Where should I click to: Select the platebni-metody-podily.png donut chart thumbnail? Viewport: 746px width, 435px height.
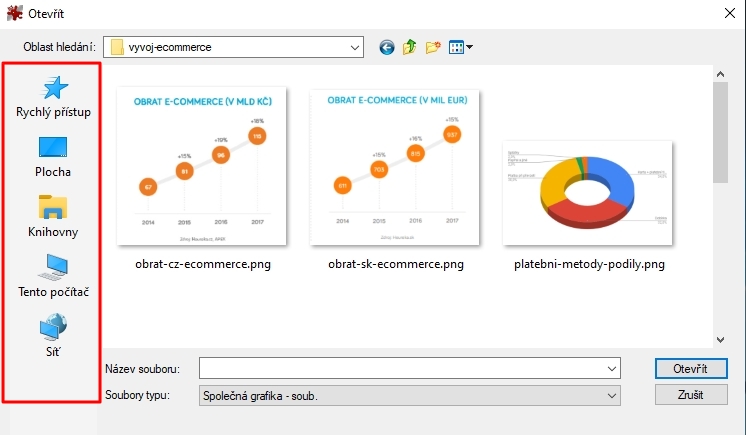click(588, 193)
